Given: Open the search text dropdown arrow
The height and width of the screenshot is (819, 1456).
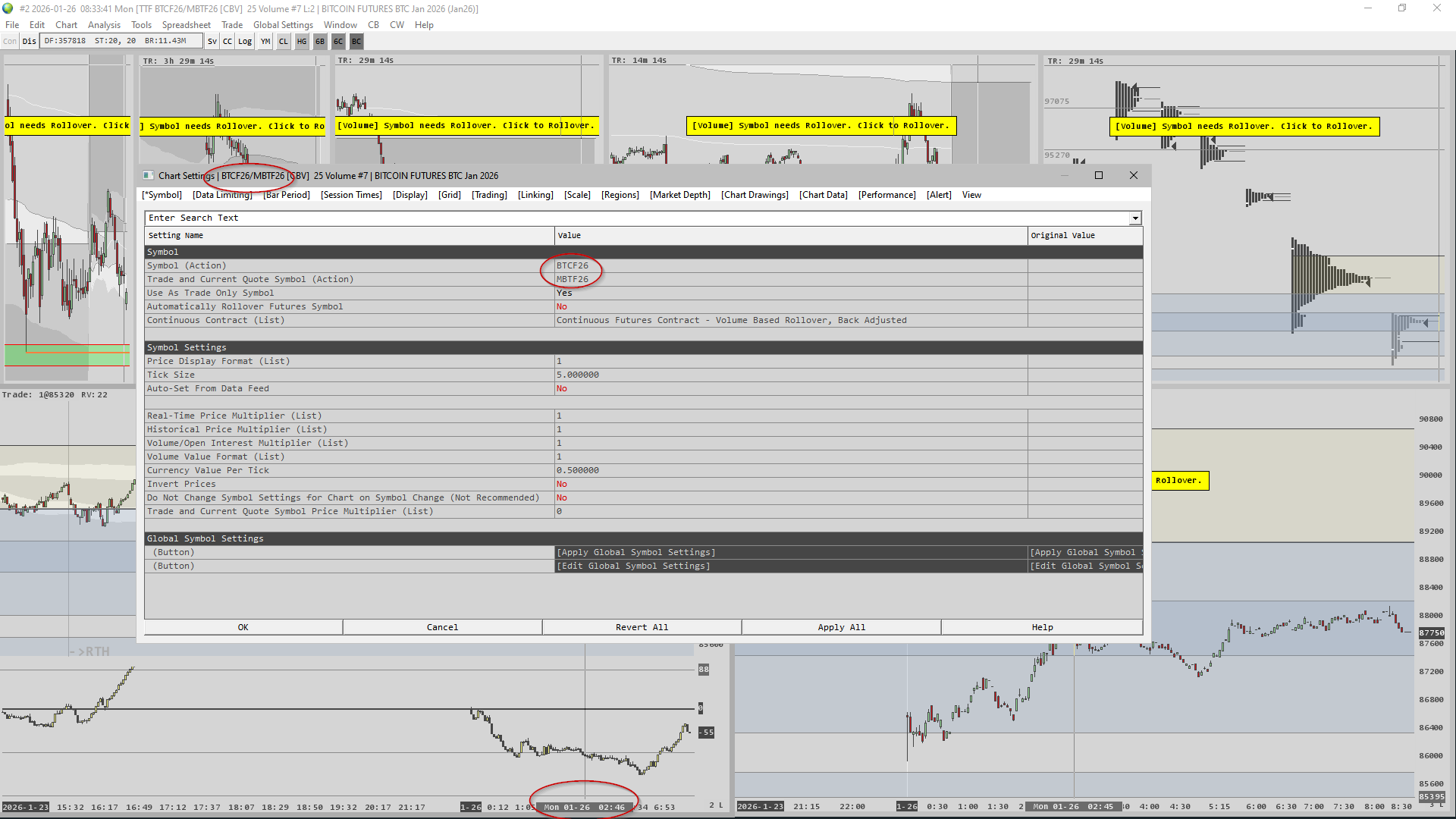Looking at the screenshot, I should click(x=1134, y=218).
